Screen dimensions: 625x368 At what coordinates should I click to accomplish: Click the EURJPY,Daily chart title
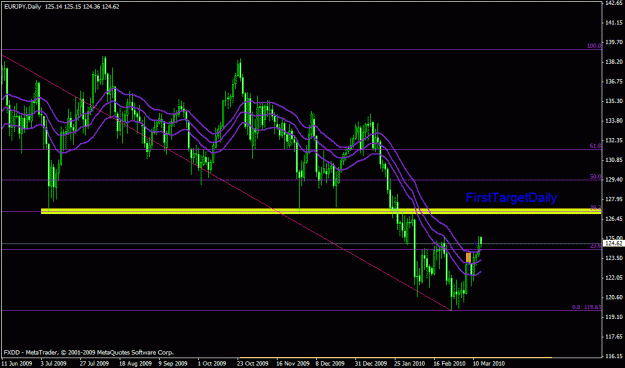(x=22, y=6)
